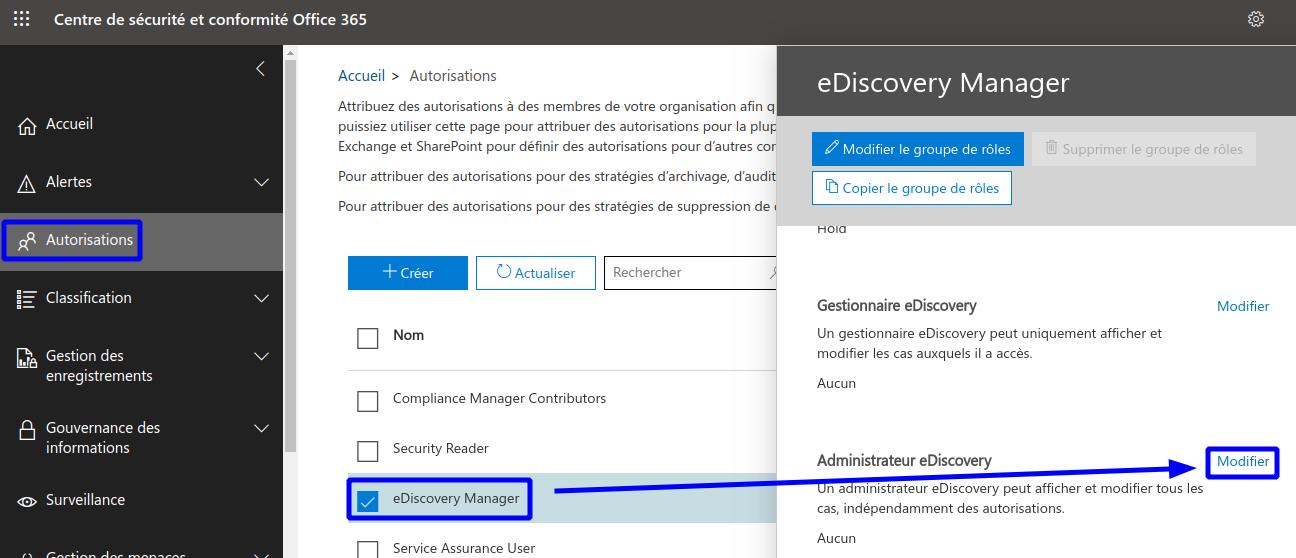The width and height of the screenshot is (1296, 558).
Task: Click the Administrateur eDiscovery heading
Action: [904, 460]
